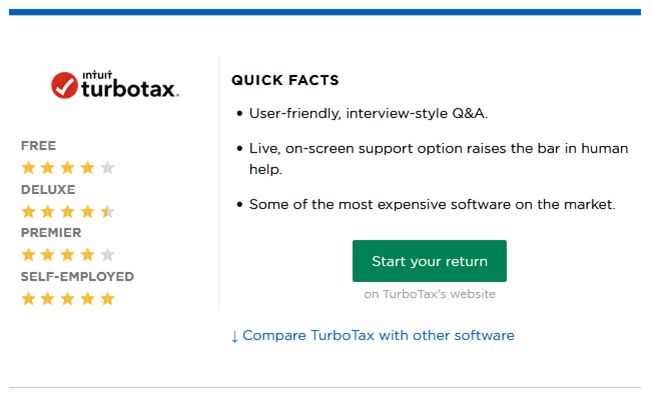Click the live on-screen support bullet text

(x=439, y=159)
